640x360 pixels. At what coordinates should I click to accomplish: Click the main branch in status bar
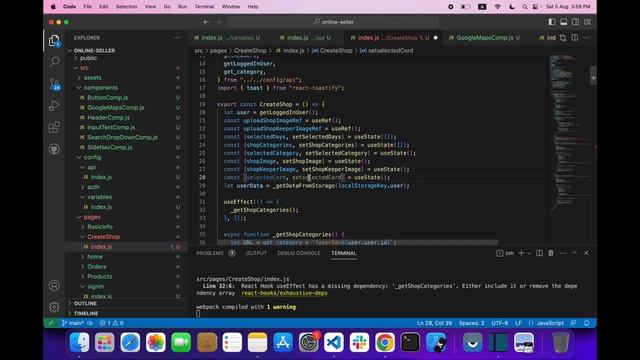[x=73, y=323]
